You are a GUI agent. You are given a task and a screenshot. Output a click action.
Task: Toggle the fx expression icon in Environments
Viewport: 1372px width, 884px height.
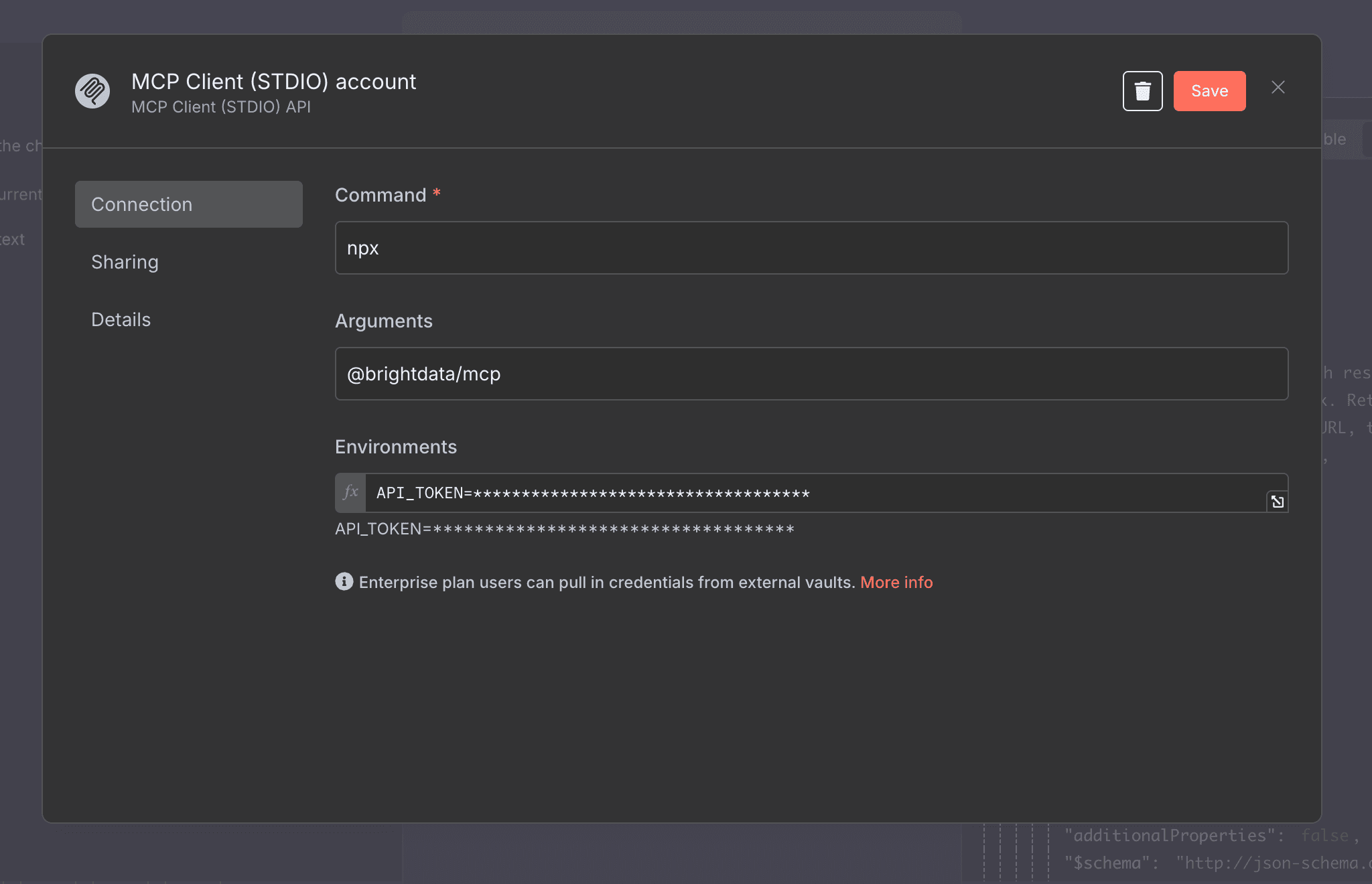(x=350, y=493)
